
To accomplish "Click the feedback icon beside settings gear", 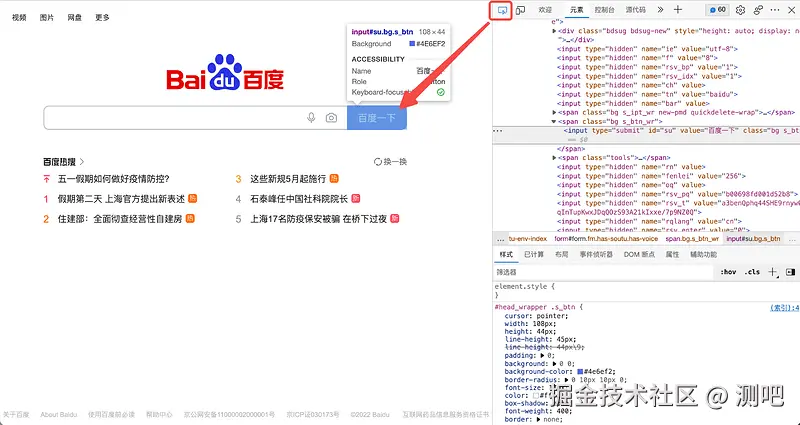I will click(758, 10).
